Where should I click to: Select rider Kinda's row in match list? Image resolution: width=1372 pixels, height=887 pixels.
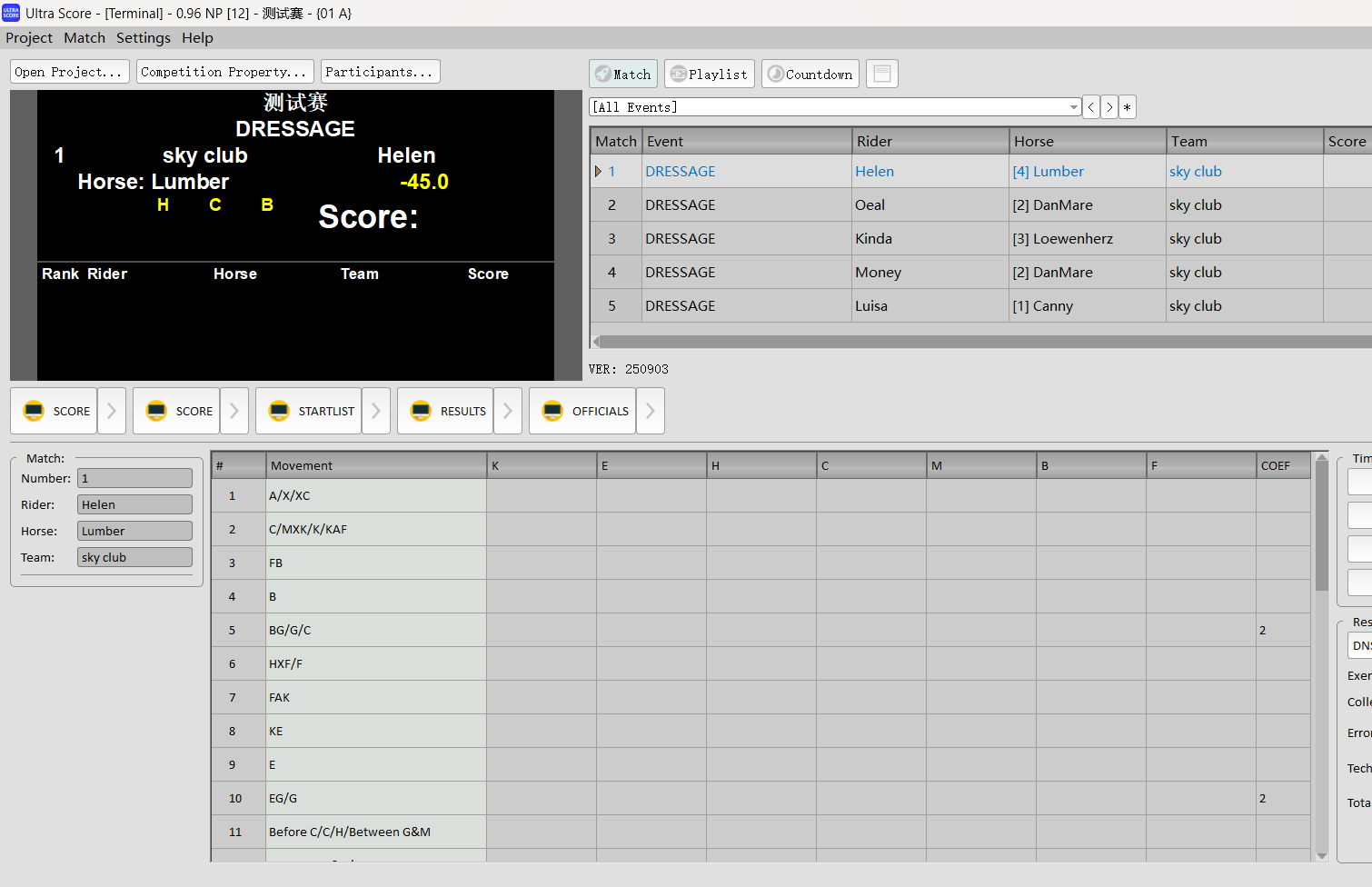click(x=872, y=238)
